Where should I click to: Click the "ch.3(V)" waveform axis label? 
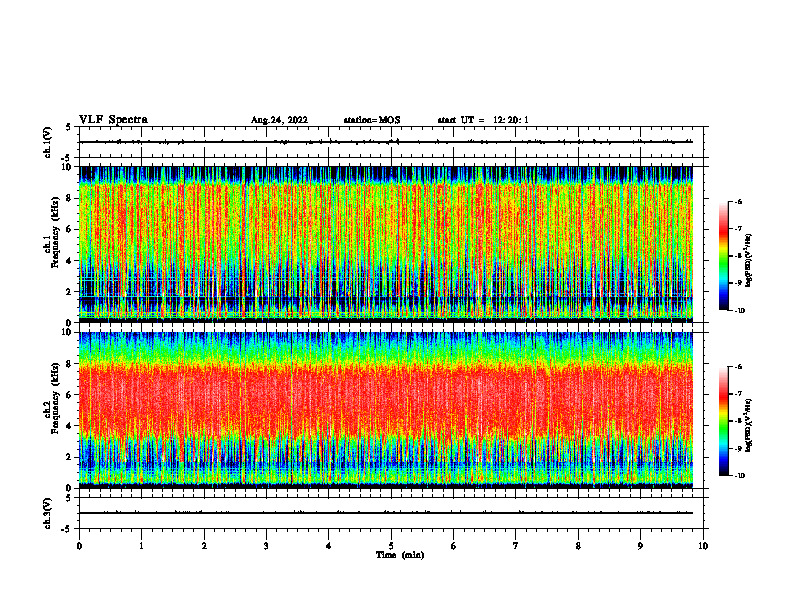(x=48, y=513)
